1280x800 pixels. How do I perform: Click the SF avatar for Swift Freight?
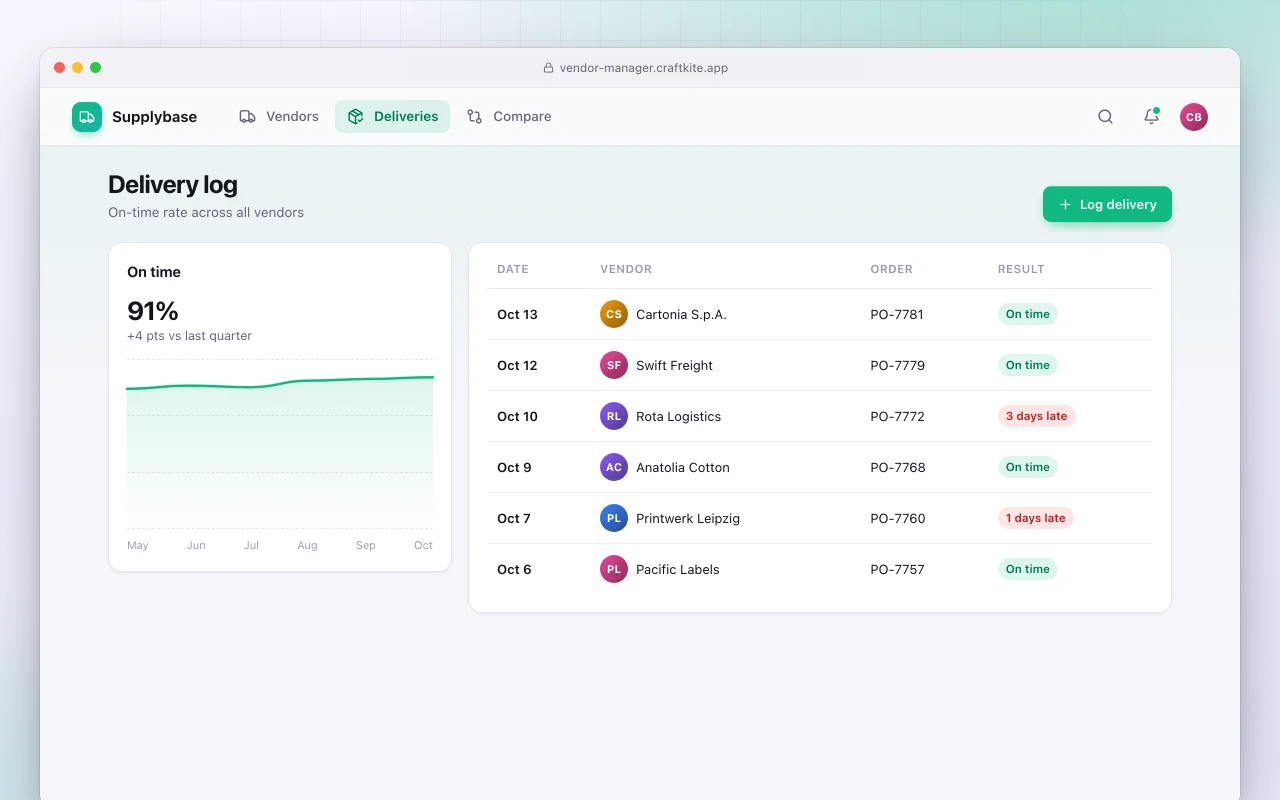(x=614, y=365)
